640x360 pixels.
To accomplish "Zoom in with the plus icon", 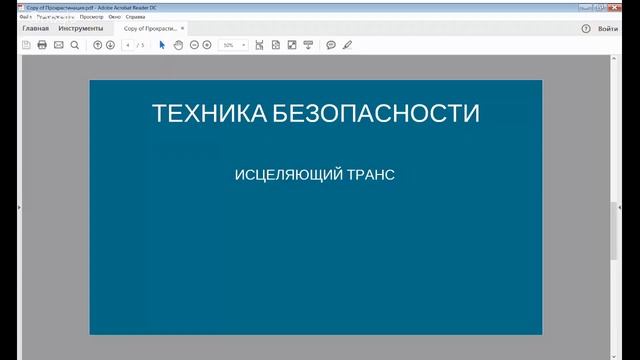I will coord(207,45).
